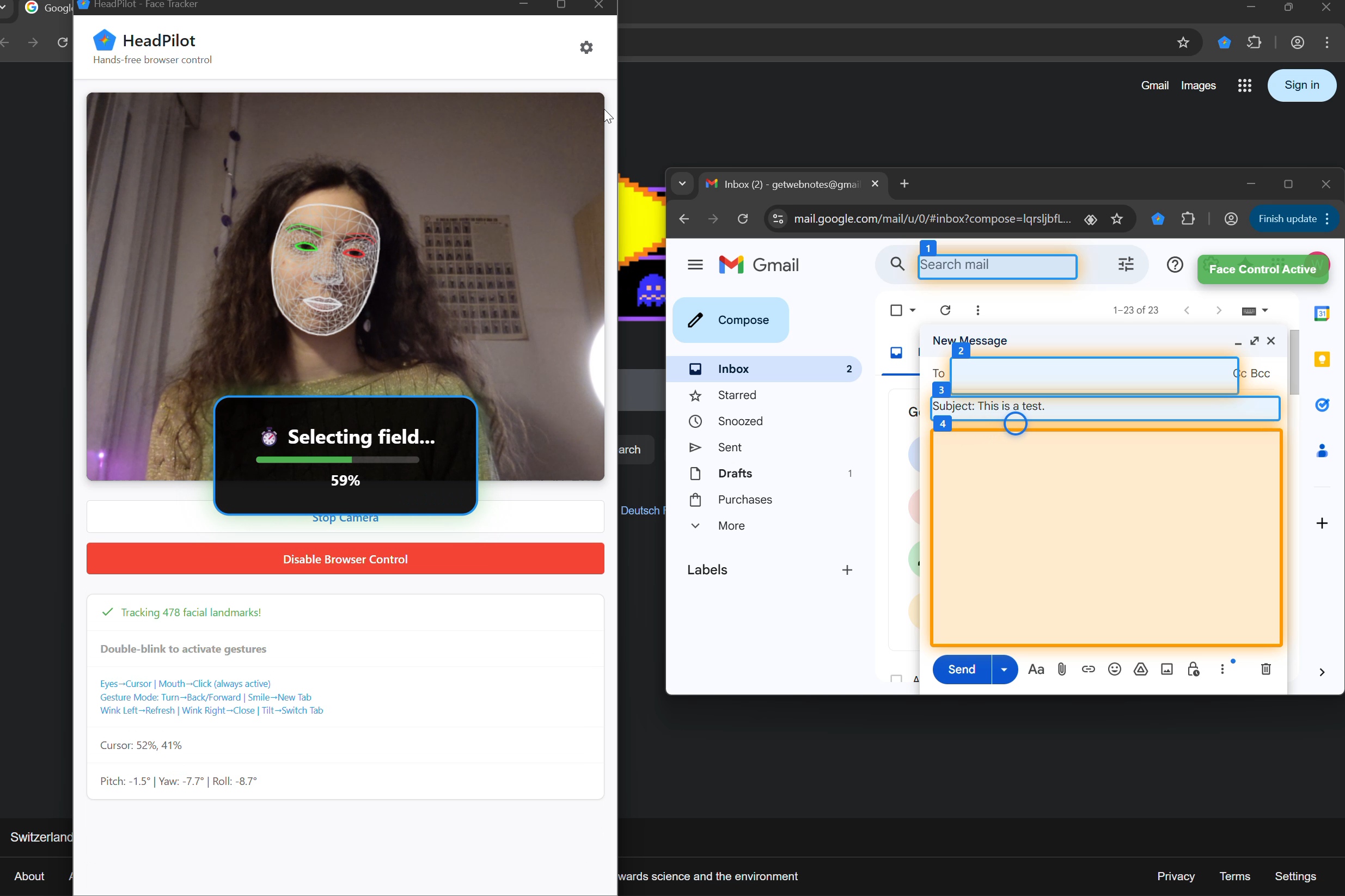The height and width of the screenshot is (896, 1345).
Task: Open HeadPilot settings gear icon
Action: pyautogui.click(x=586, y=47)
